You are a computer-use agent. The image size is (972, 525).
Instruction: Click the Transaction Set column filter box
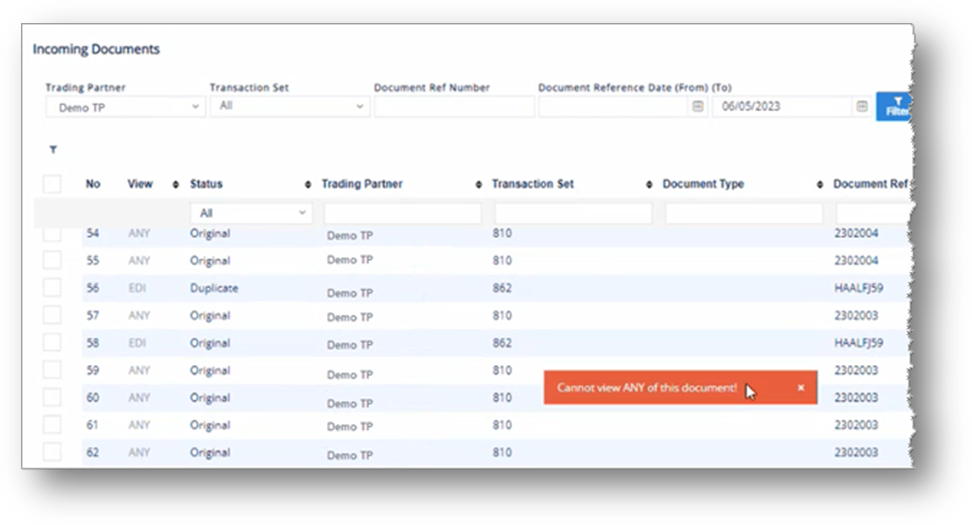point(573,213)
